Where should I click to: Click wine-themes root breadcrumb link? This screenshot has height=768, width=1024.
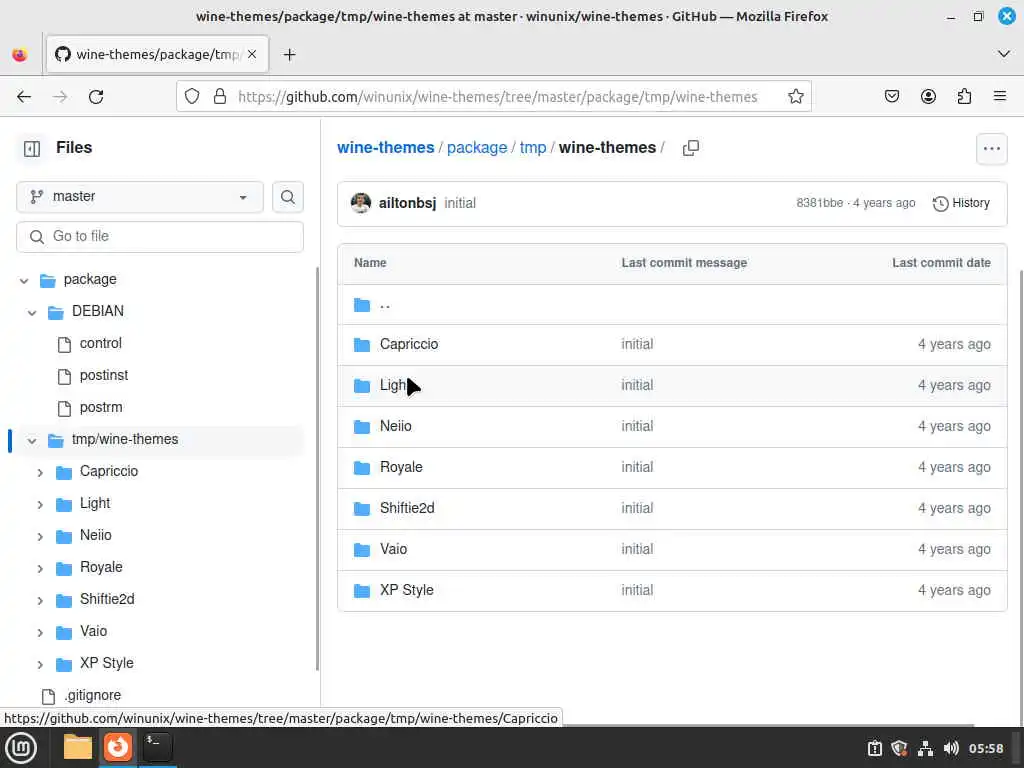pos(385,148)
